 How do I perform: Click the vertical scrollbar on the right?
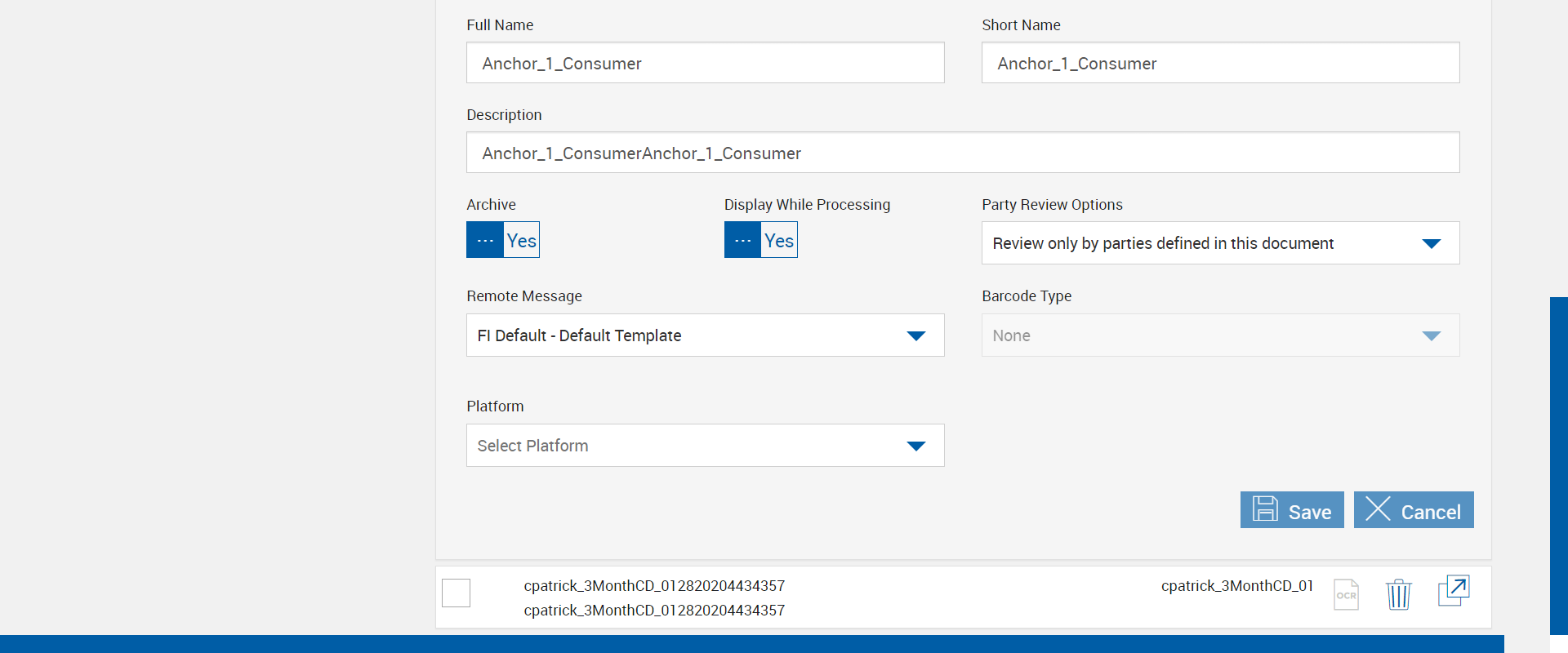click(1558, 465)
